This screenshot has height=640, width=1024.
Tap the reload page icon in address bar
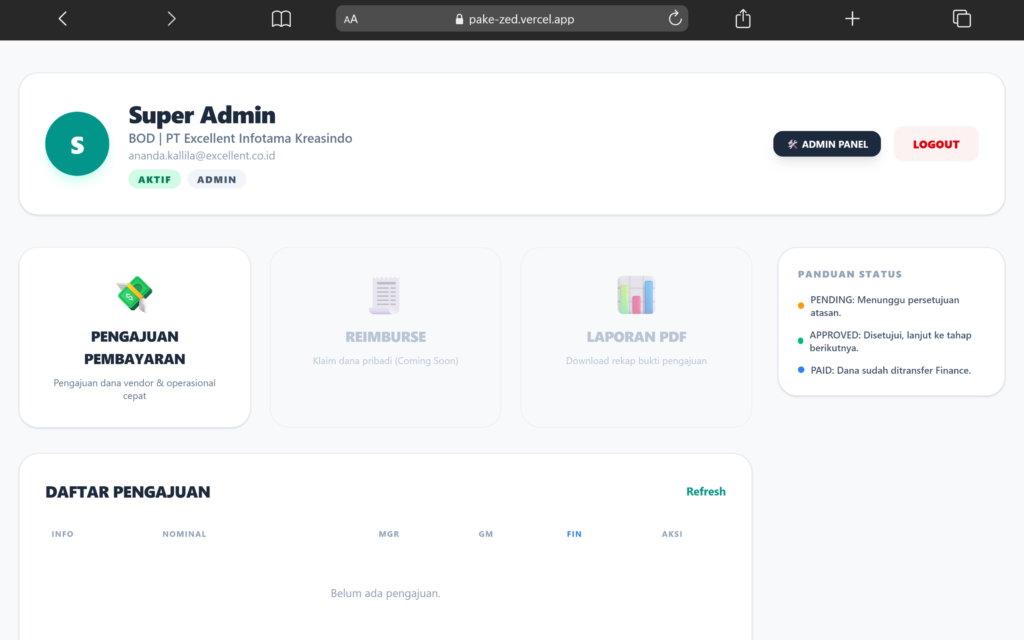click(x=675, y=19)
